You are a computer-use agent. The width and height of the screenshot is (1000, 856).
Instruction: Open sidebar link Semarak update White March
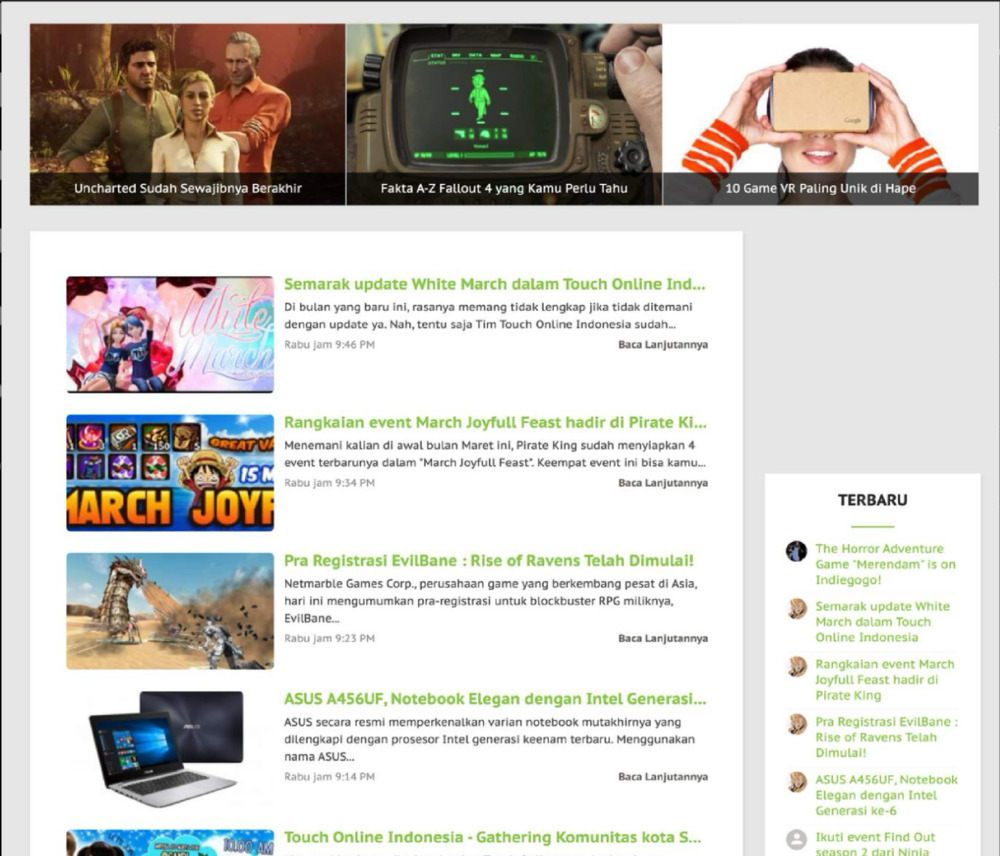point(883,622)
